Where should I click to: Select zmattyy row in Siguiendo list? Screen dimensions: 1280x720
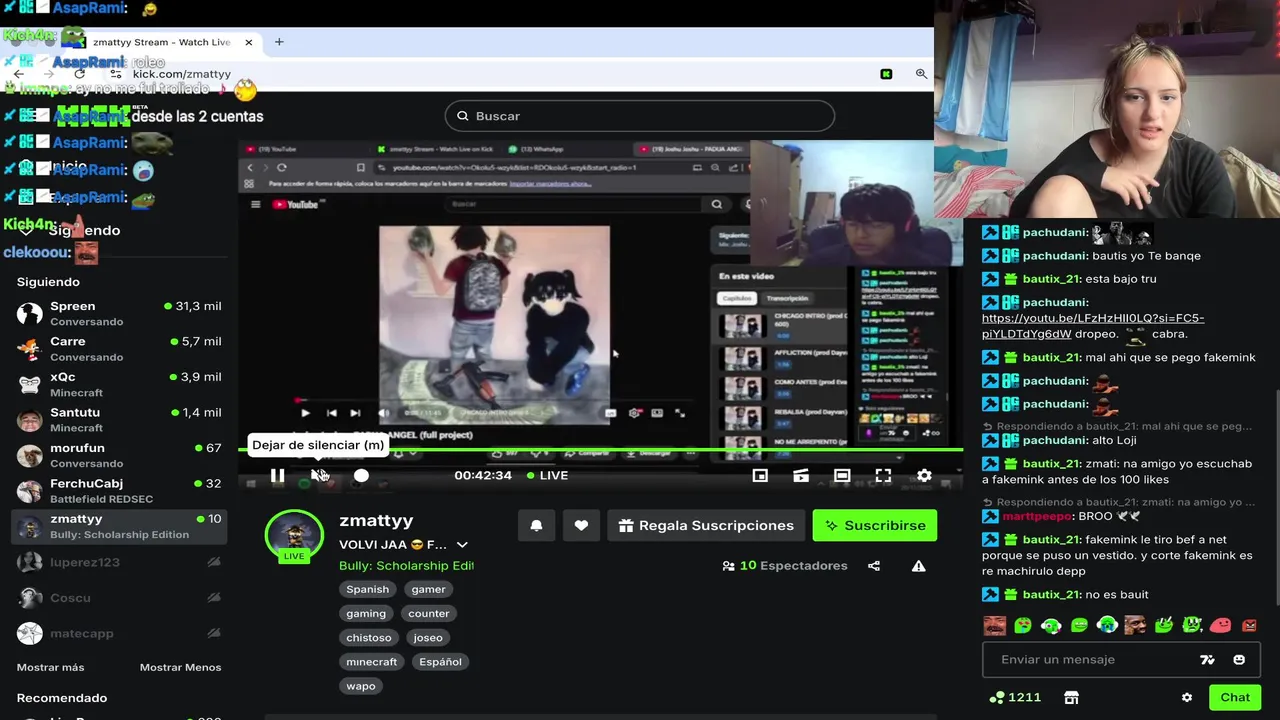coord(119,526)
